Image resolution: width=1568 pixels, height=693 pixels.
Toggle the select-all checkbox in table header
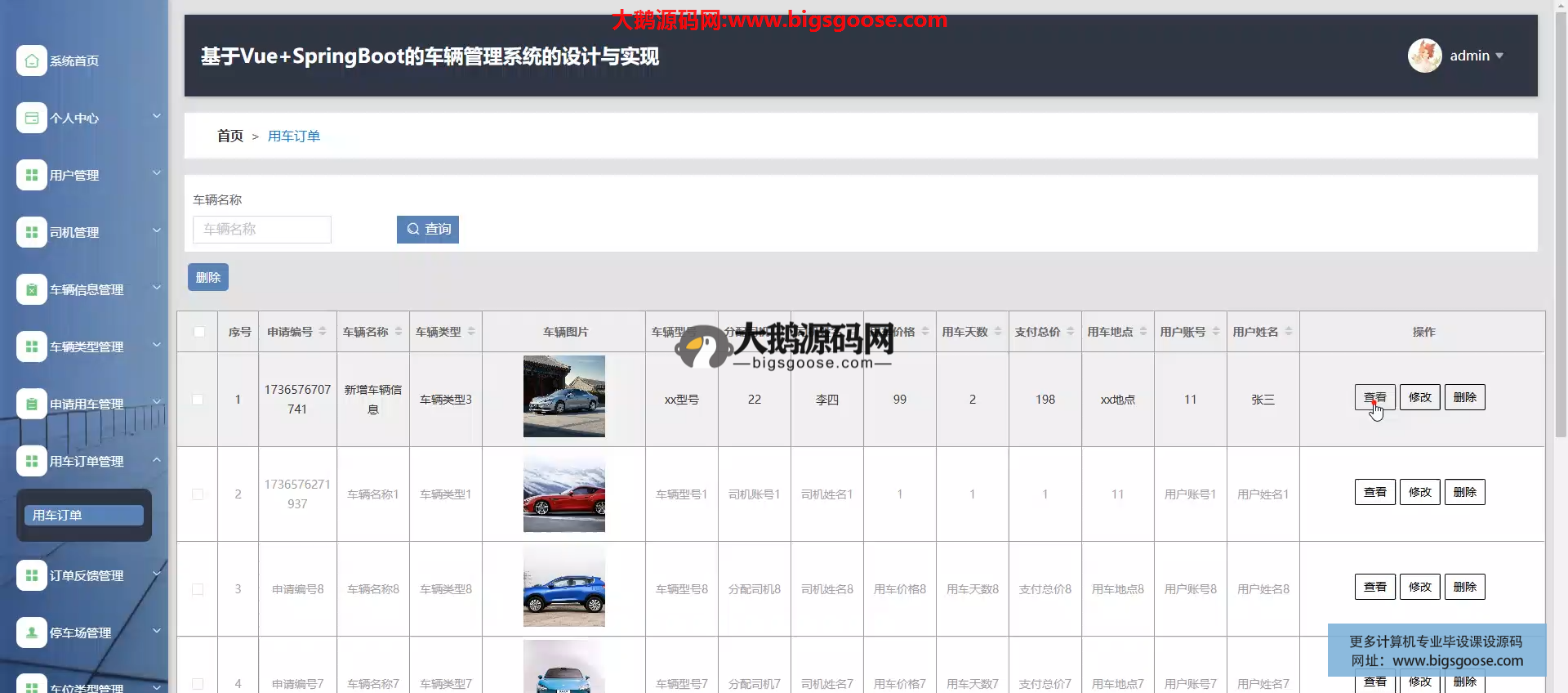[198, 332]
